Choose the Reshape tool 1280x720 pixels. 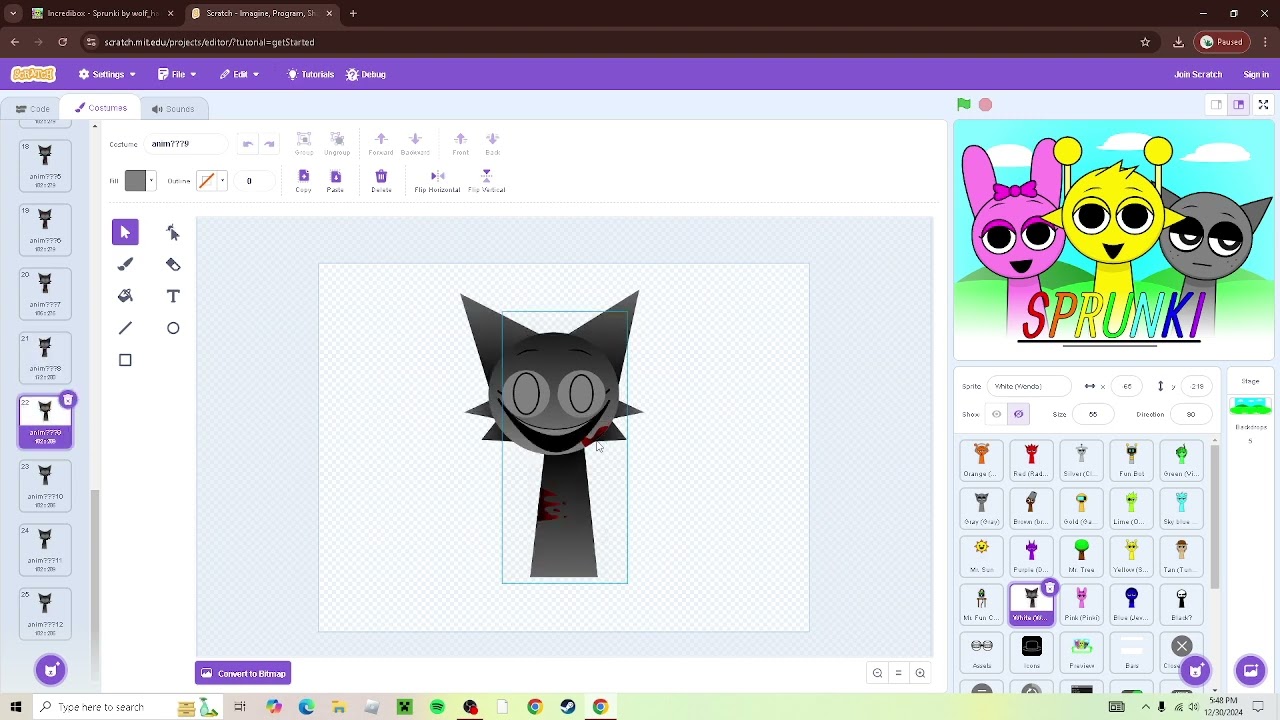point(173,232)
